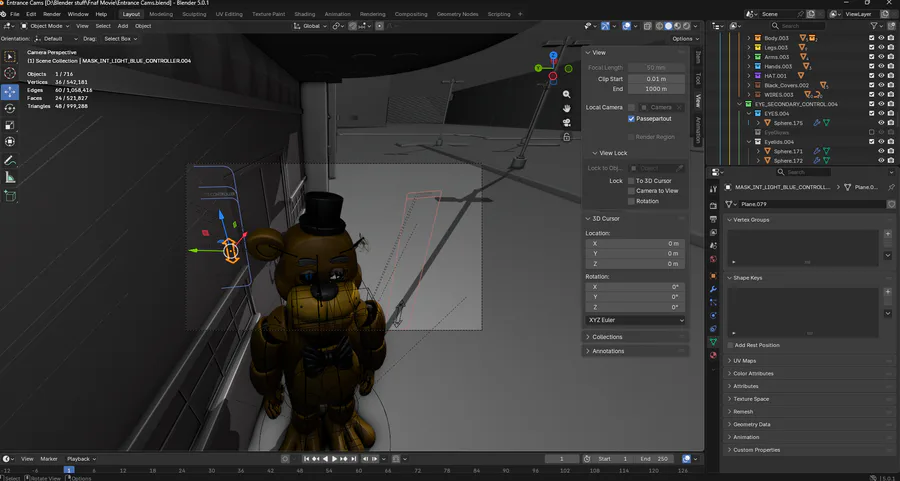Jump to first frame in timeline

(x=307, y=459)
